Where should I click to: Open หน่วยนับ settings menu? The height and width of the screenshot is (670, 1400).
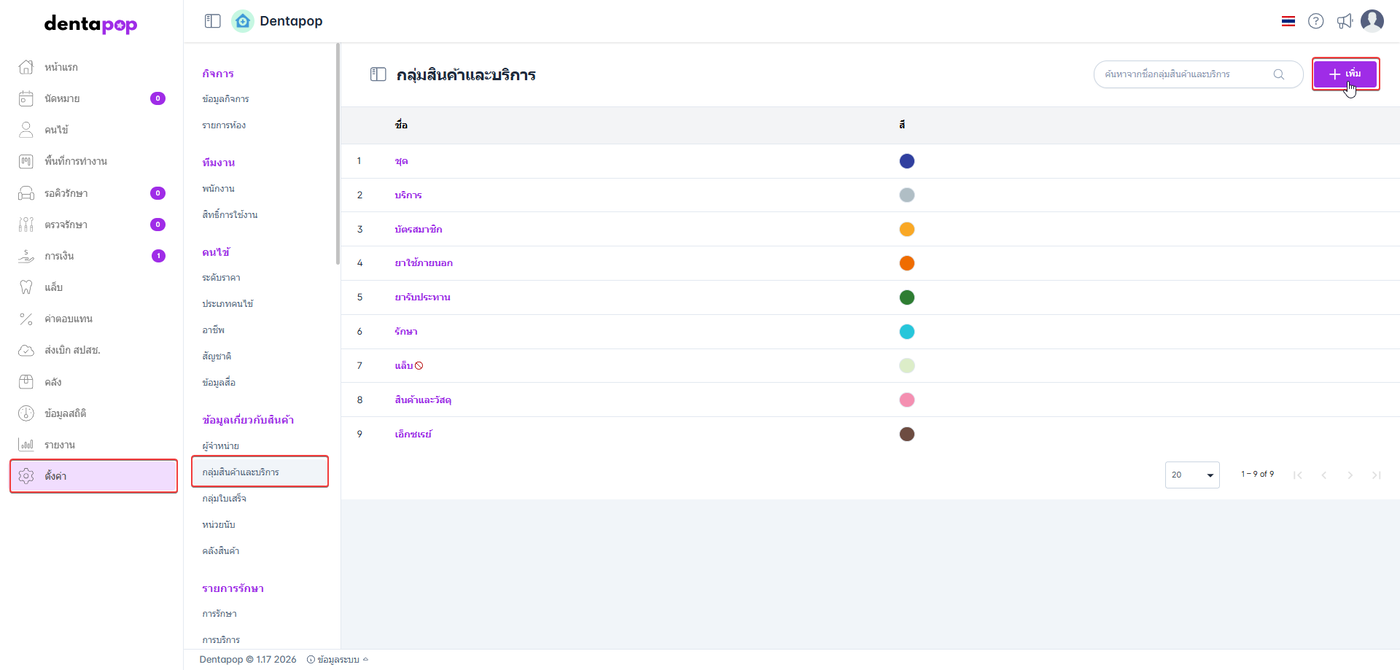(219, 524)
